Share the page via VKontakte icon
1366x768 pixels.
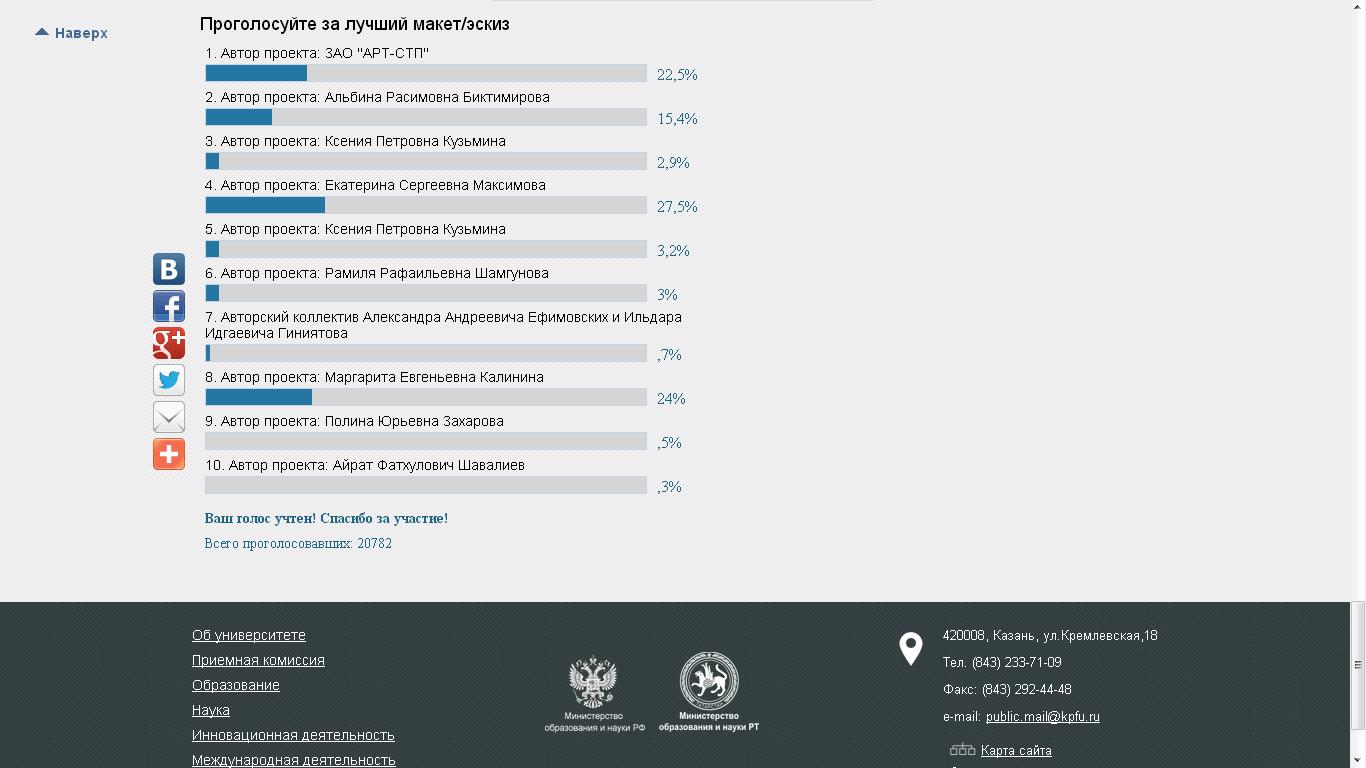[169, 269]
